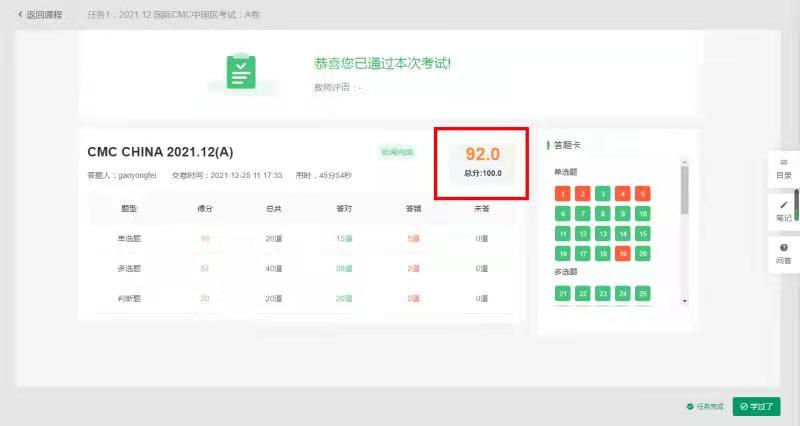This screenshot has height=426, width=800.
Task: Open the 笔记 notes panel
Action: (x=784, y=211)
